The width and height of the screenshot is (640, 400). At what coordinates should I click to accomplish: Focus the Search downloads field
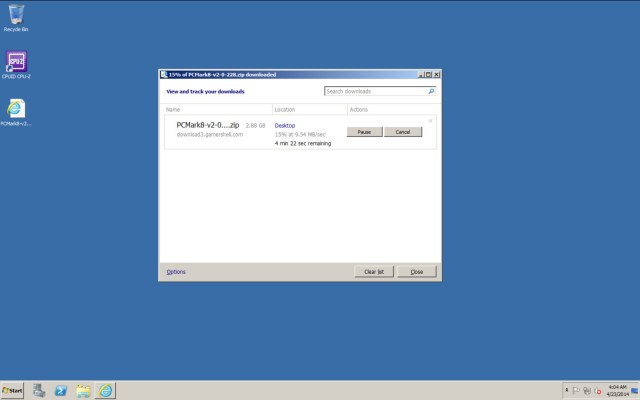[380, 91]
